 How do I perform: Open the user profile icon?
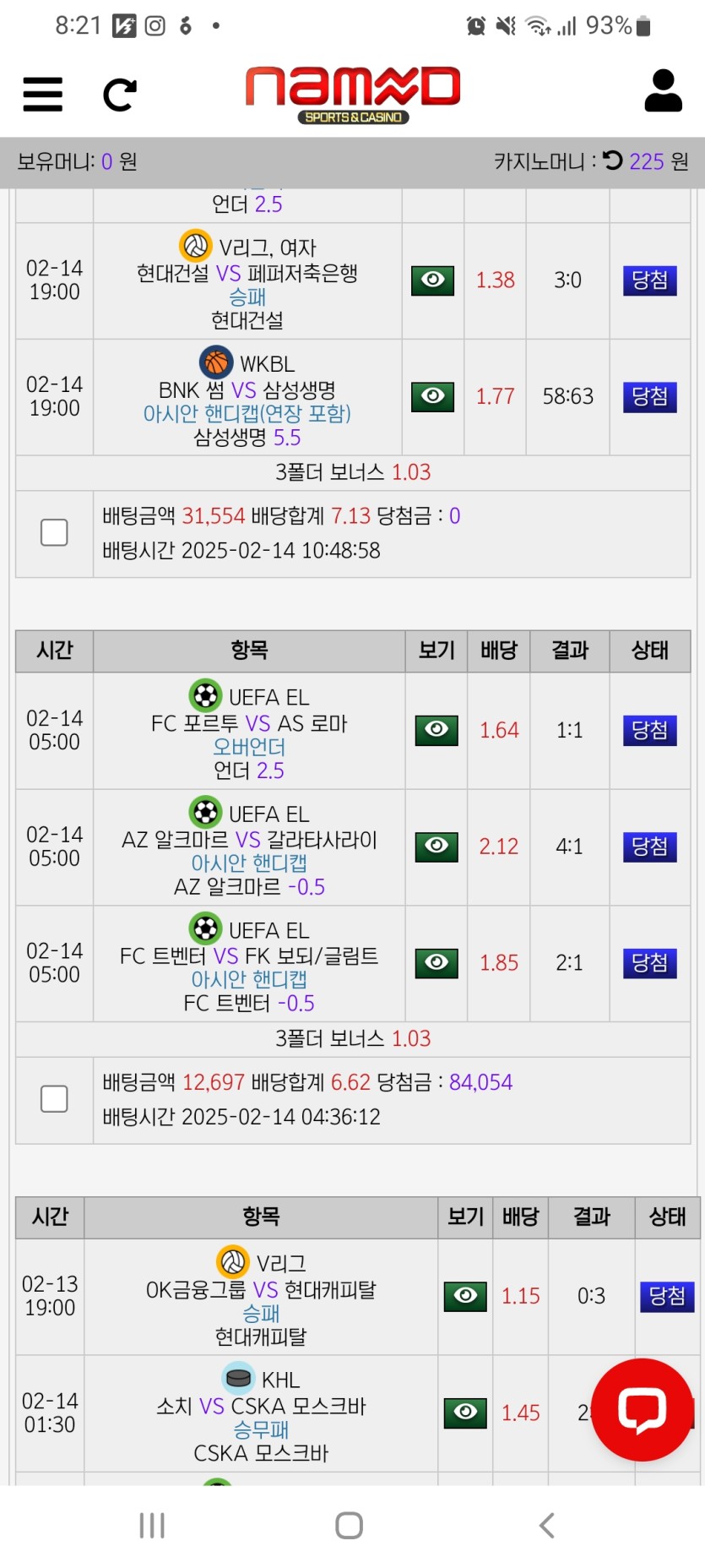pyautogui.click(x=663, y=90)
